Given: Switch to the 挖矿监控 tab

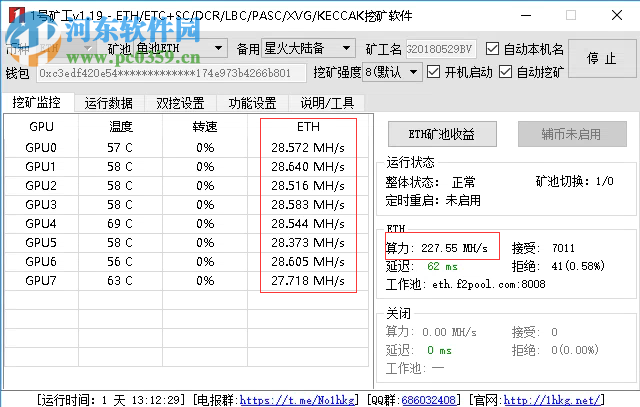Looking at the screenshot, I should [x=37, y=102].
